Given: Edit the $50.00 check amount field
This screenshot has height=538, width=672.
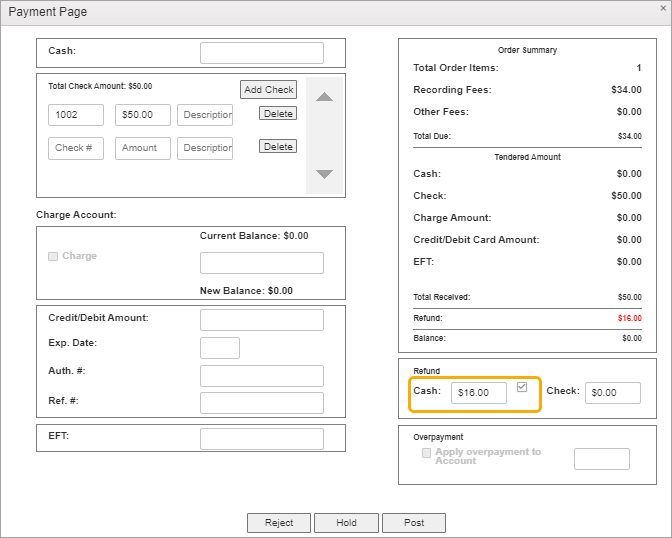Looking at the screenshot, I should pos(142,115).
